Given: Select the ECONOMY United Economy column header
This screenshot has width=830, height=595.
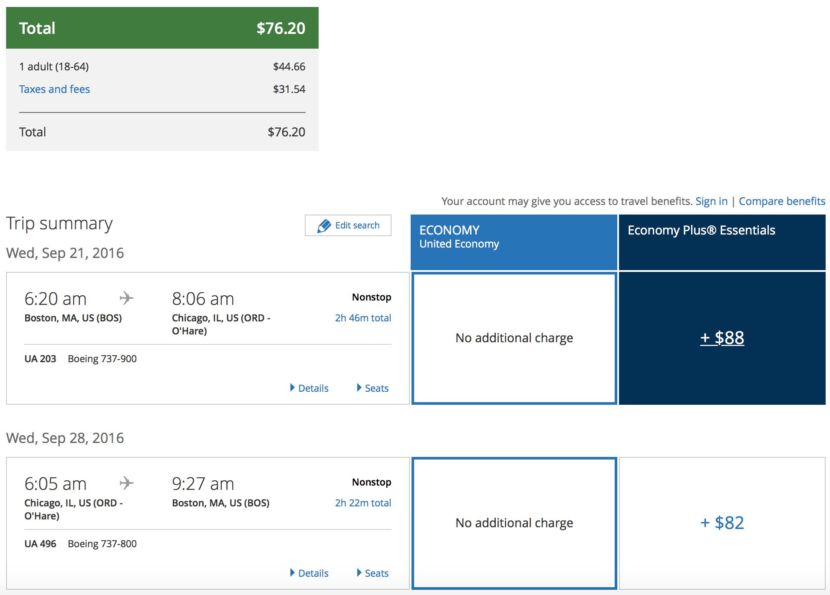Looking at the screenshot, I should coord(514,242).
